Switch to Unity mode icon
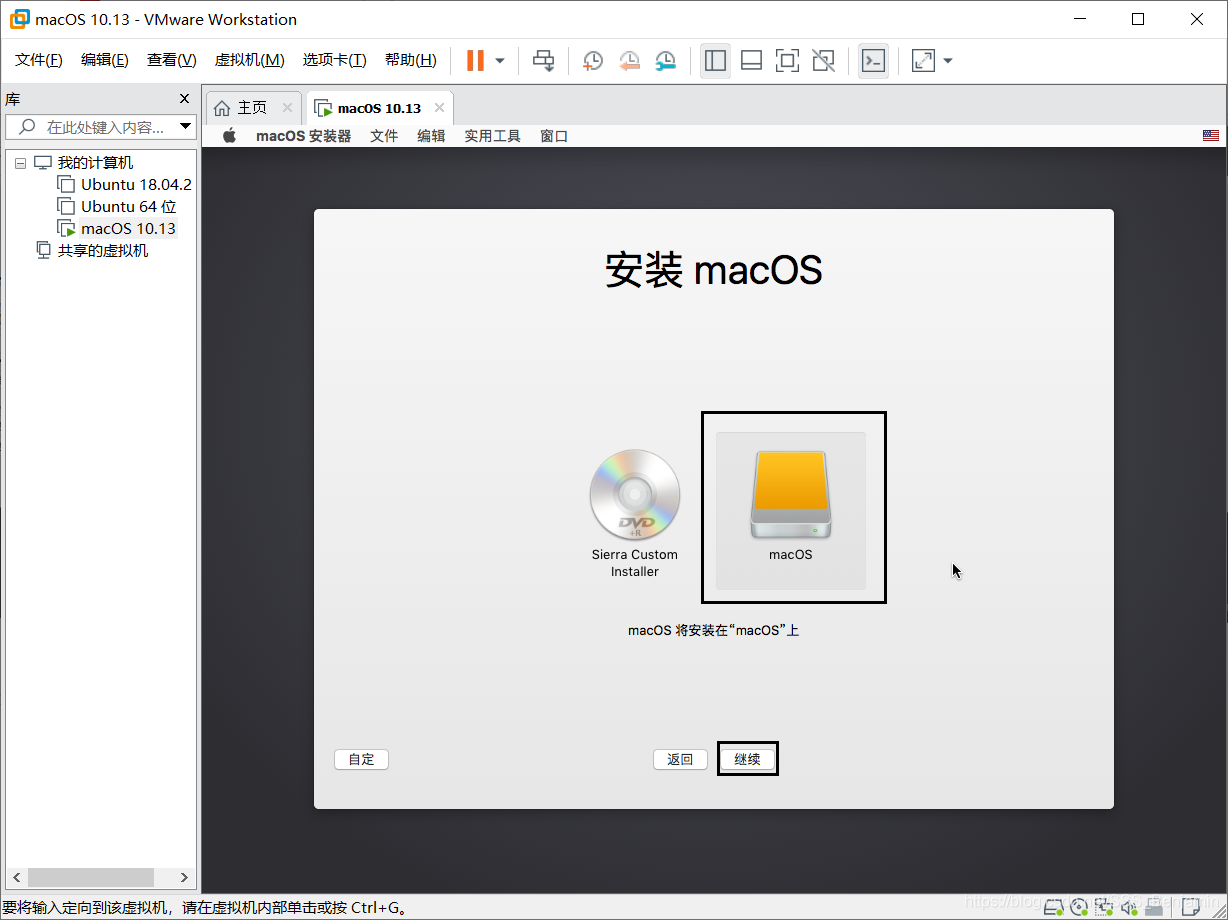This screenshot has width=1228, height=920. [x=823, y=61]
